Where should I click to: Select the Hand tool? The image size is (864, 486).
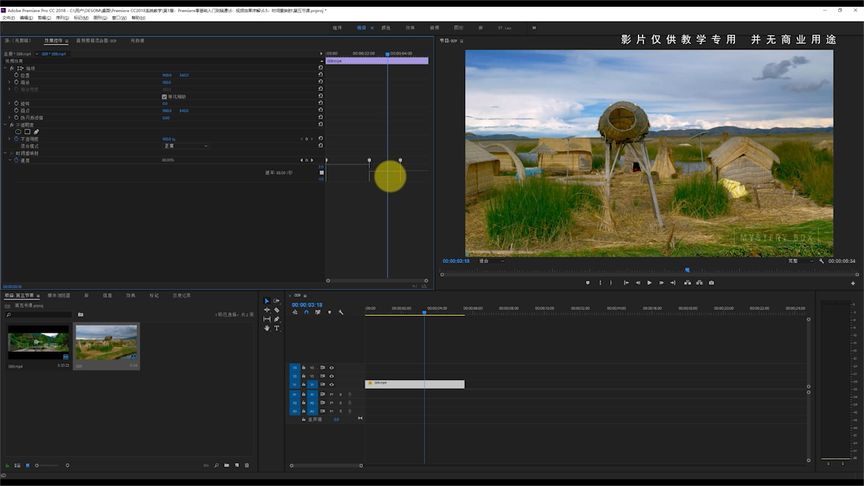(x=267, y=328)
